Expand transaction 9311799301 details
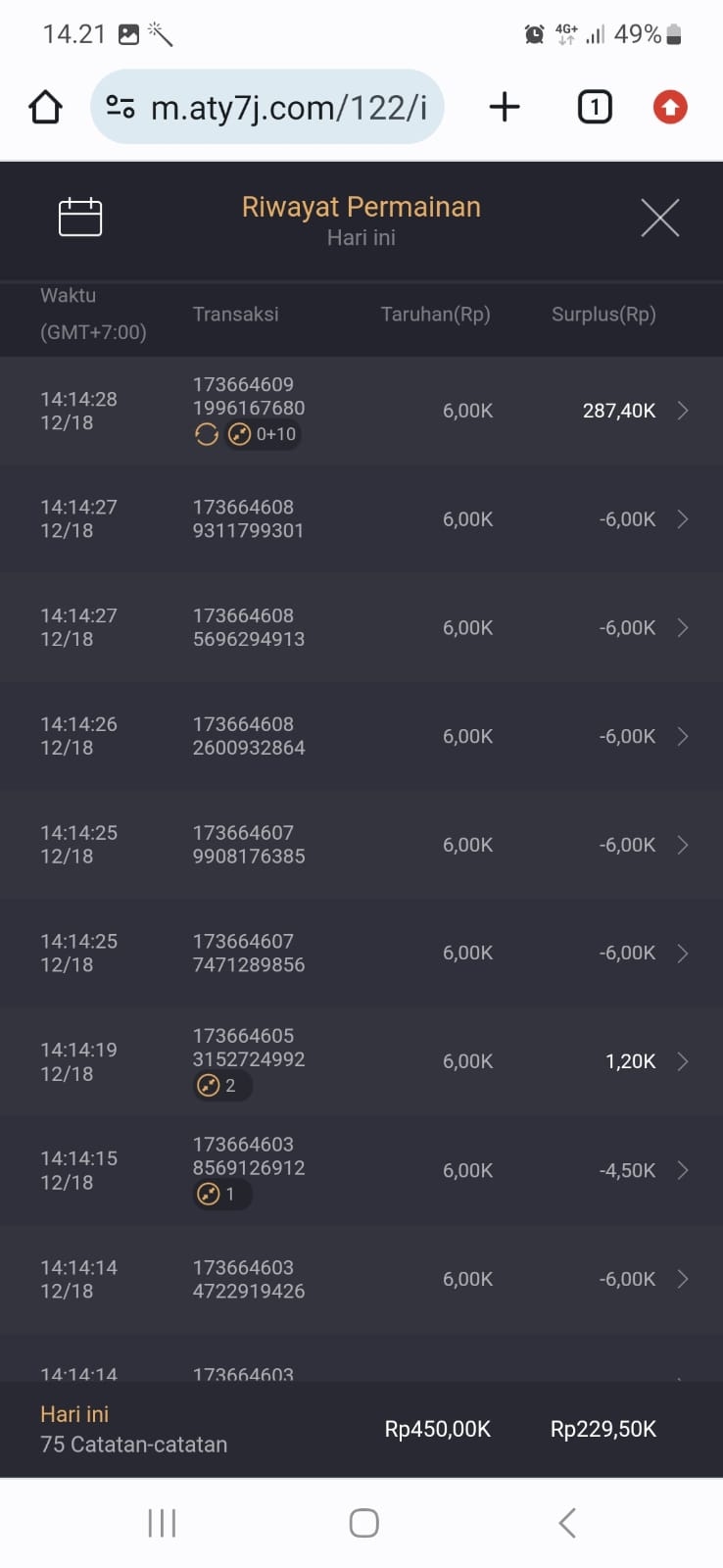The image size is (723, 1568). (x=683, y=519)
